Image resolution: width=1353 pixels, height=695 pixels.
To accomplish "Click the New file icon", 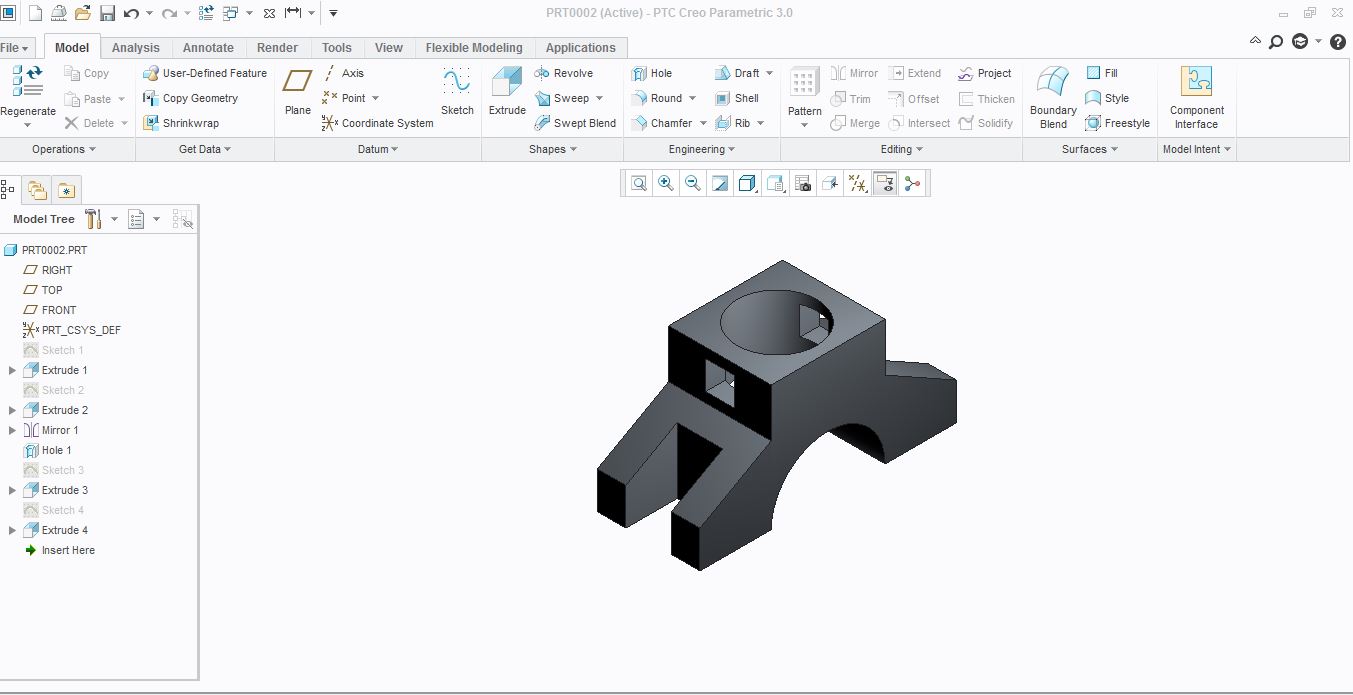I will click(35, 13).
